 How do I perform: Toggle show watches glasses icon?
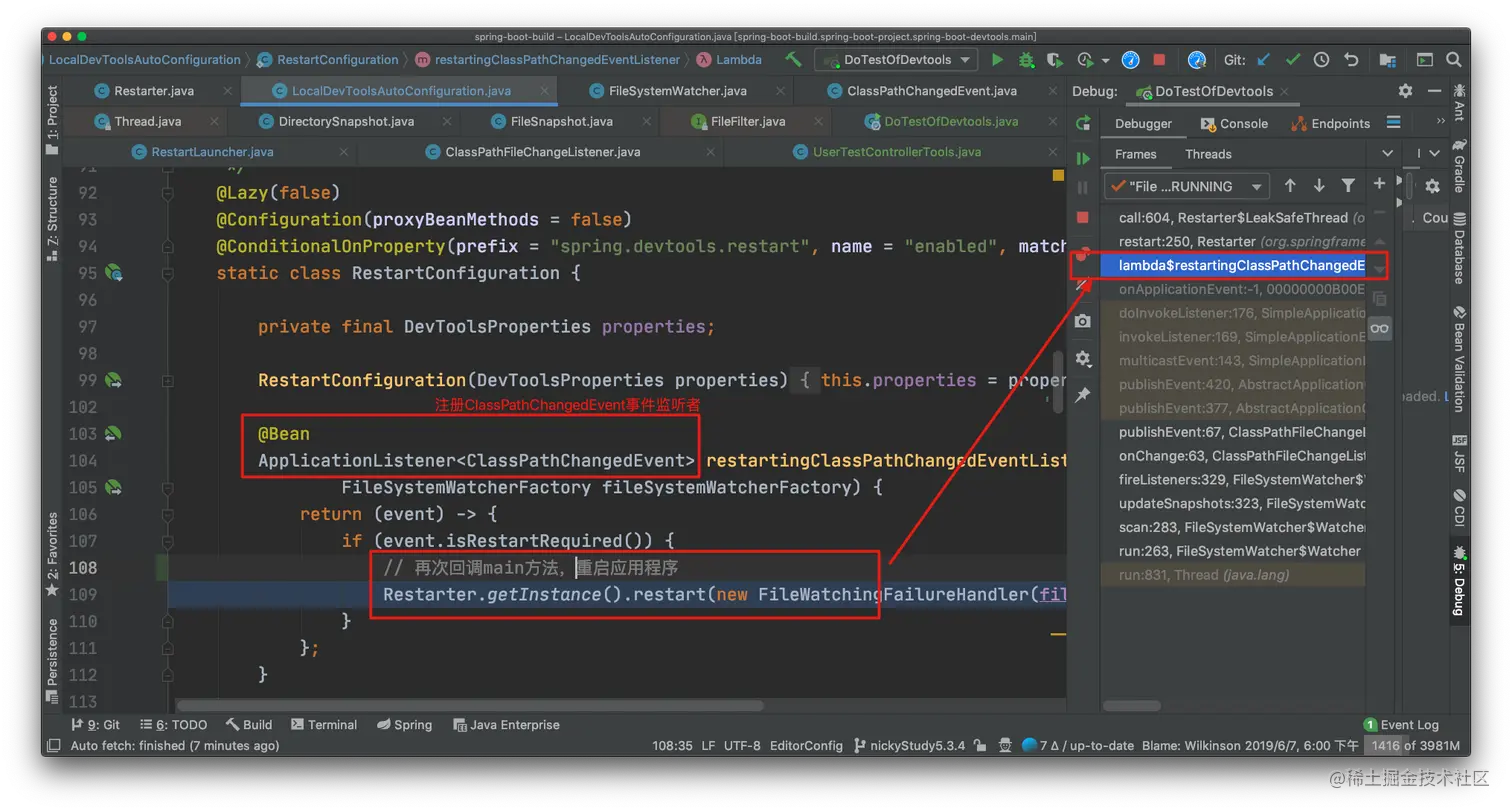pyautogui.click(x=1380, y=328)
